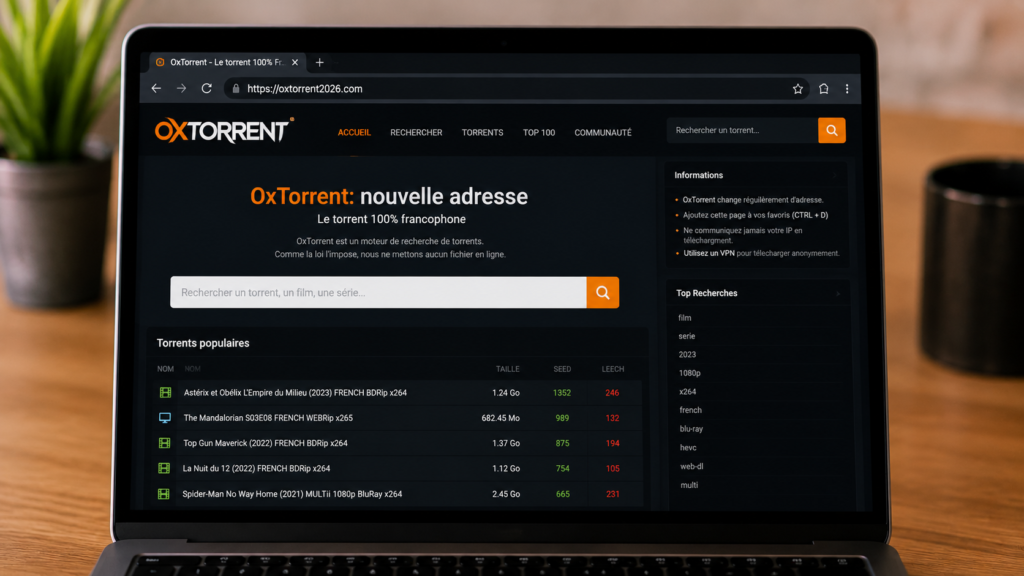Viewport: 1024px width, 576px height.
Task: Open the COMMUNAUTÉ menu item
Action: click(603, 133)
